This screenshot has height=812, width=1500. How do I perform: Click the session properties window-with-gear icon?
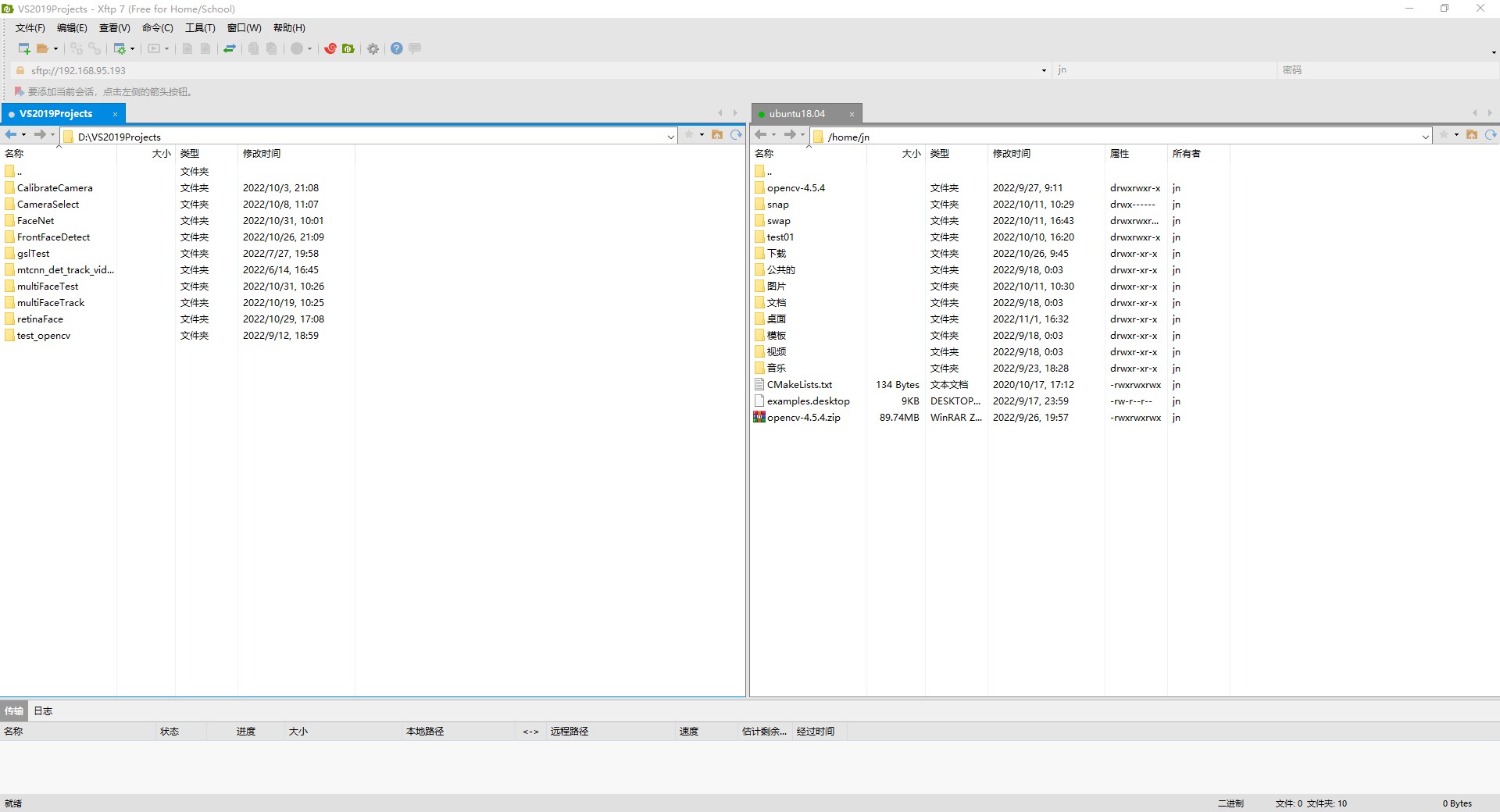pyautogui.click(x=119, y=48)
